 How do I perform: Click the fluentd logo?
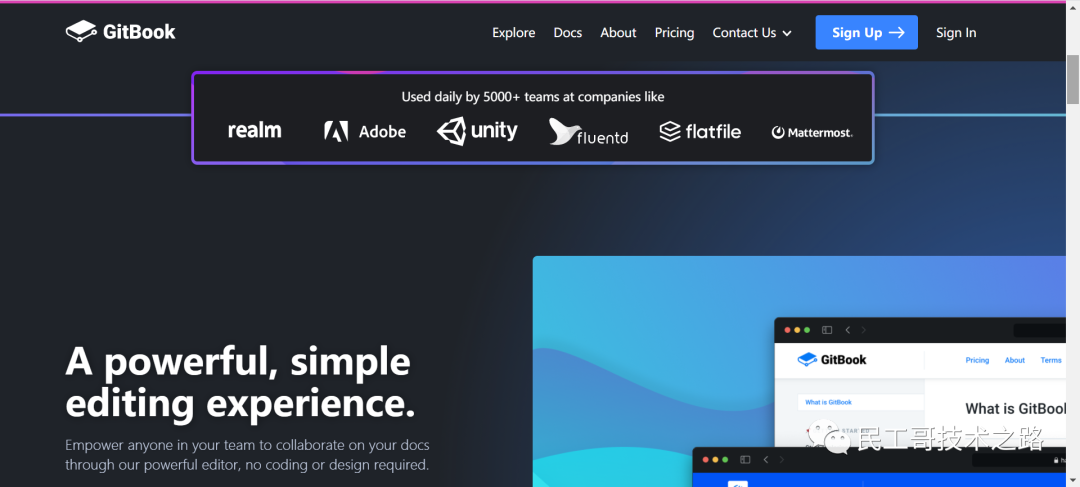tap(588, 132)
